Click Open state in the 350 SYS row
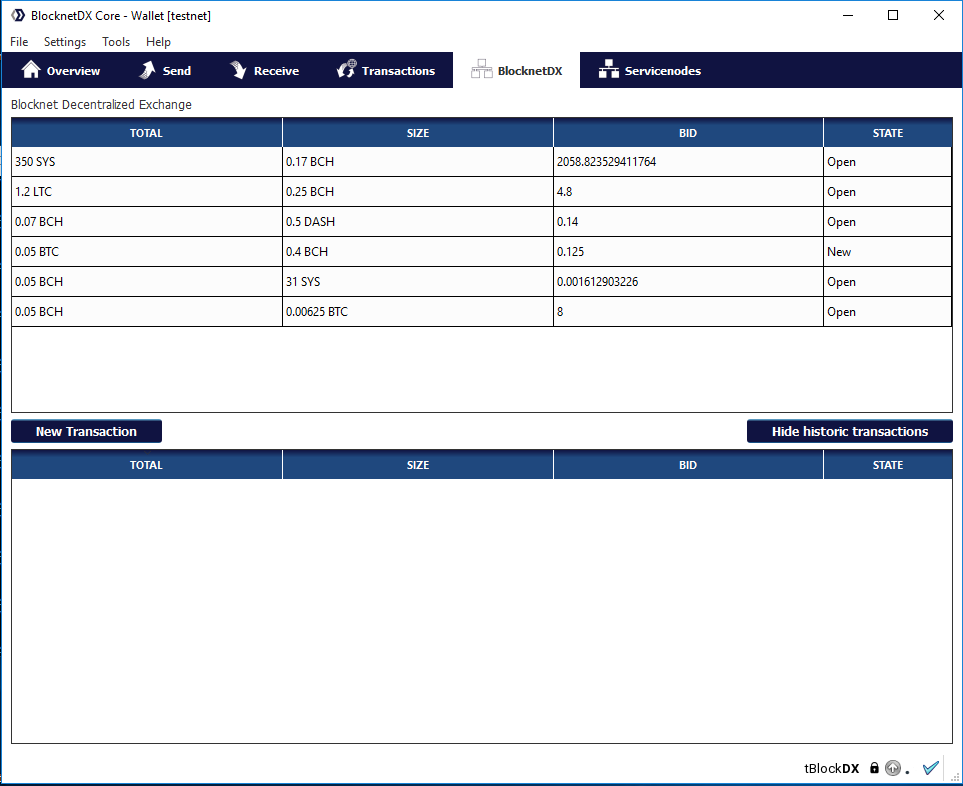This screenshot has width=963, height=786. click(887, 161)
